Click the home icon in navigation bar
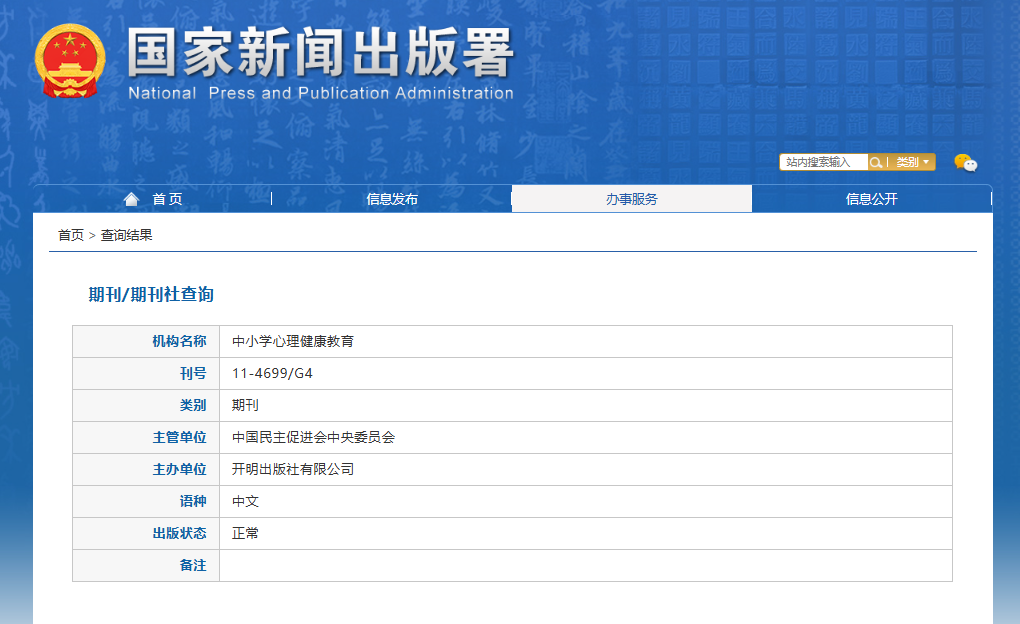 click(131, 199)
